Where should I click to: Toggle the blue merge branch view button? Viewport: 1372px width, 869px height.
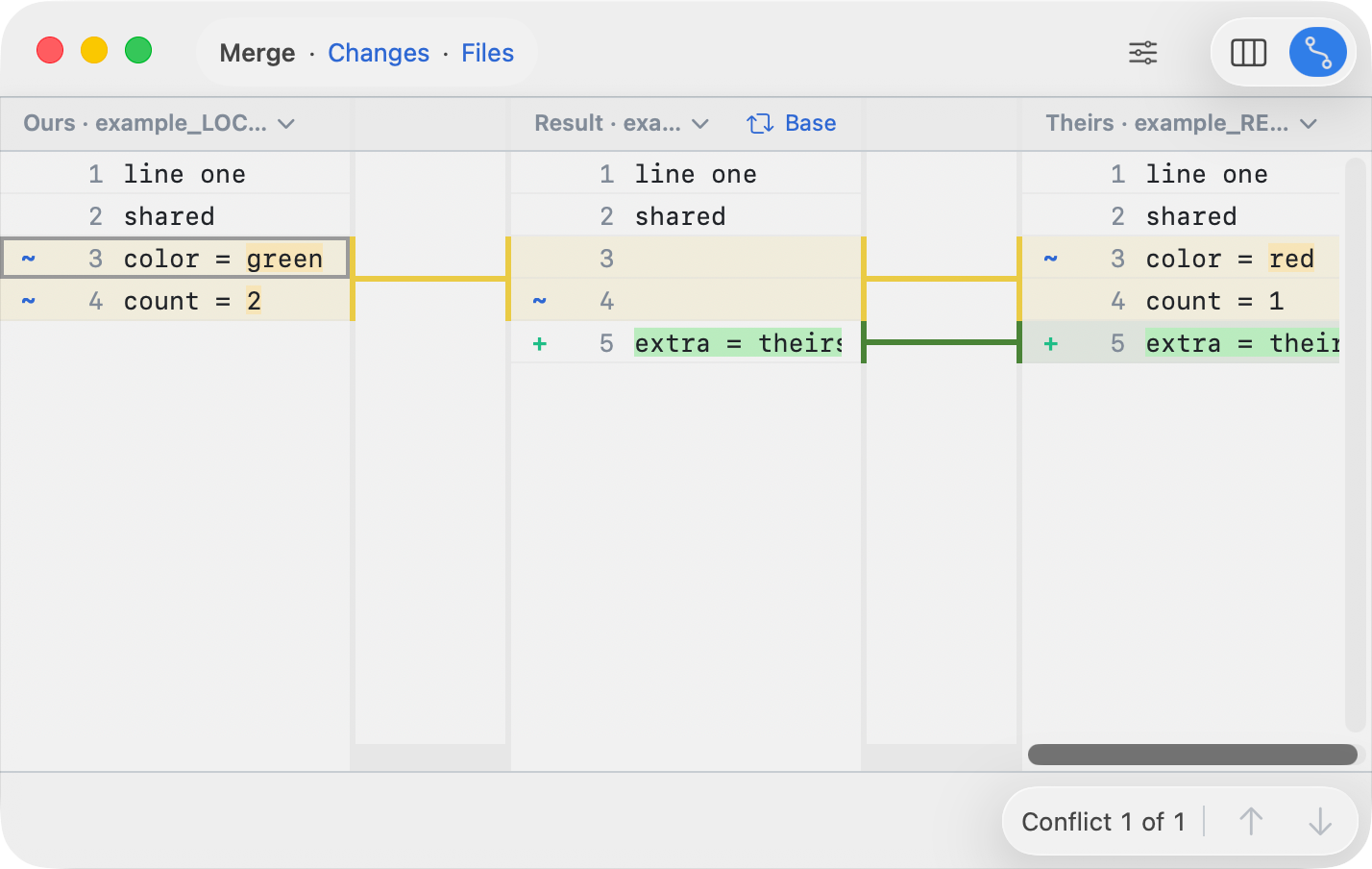coord(1317,53)
